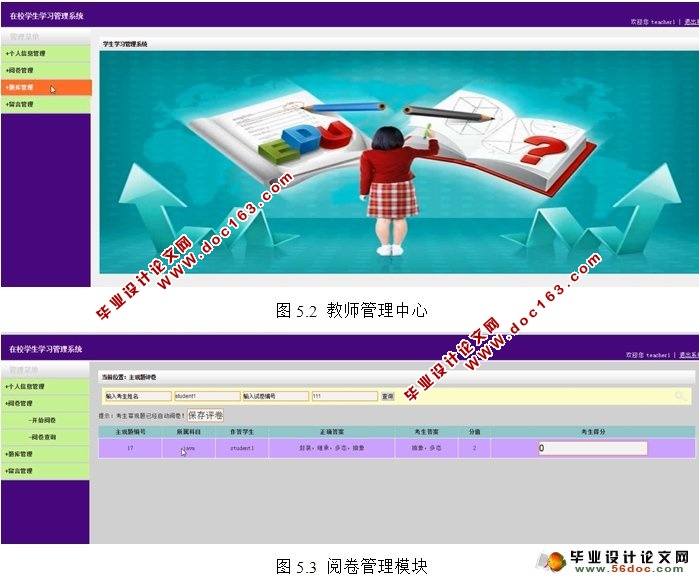Click 退出系统 logout link in Figure 5.3 screenshot
The image size is (699, 579).
[689, 355]
